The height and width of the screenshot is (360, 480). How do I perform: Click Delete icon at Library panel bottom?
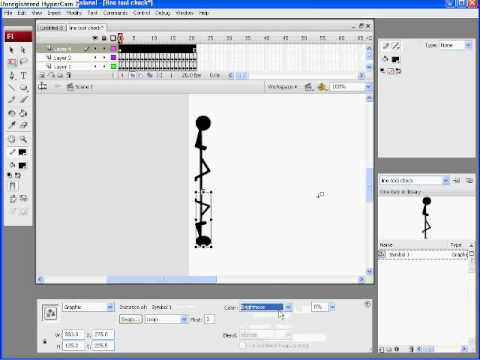pos(411,349)
